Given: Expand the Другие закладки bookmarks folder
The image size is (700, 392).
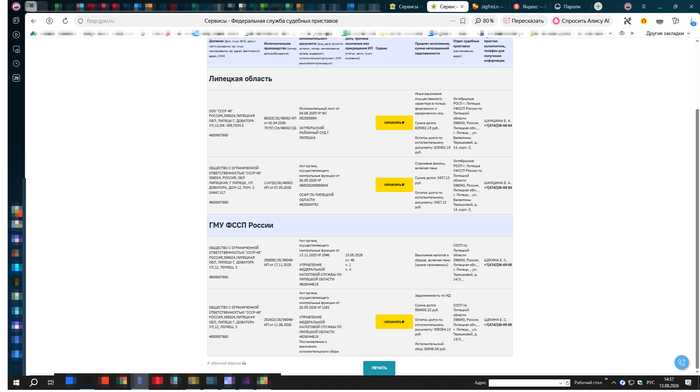Looking at the screenshot, I should pos(668,33).
